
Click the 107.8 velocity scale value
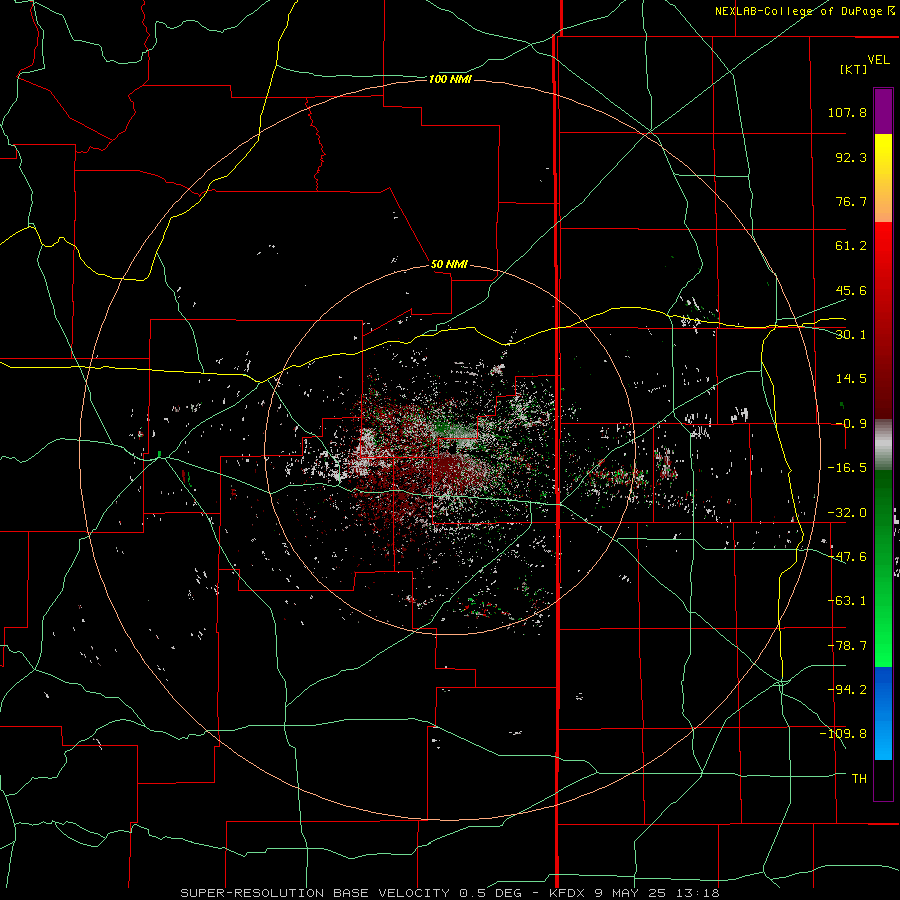tap(847, 112)
